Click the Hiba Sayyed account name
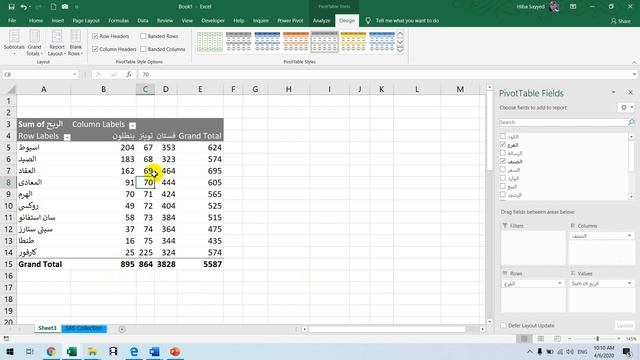The image size is (640, 360). (x=530, y=7)
